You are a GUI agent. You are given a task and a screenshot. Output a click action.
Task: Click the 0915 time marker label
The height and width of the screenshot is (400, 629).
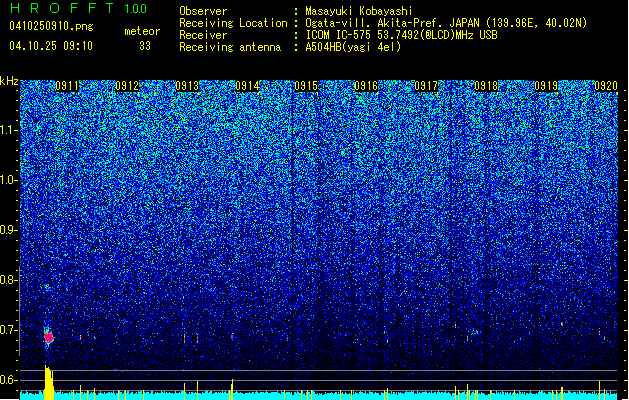pos(306,86)
